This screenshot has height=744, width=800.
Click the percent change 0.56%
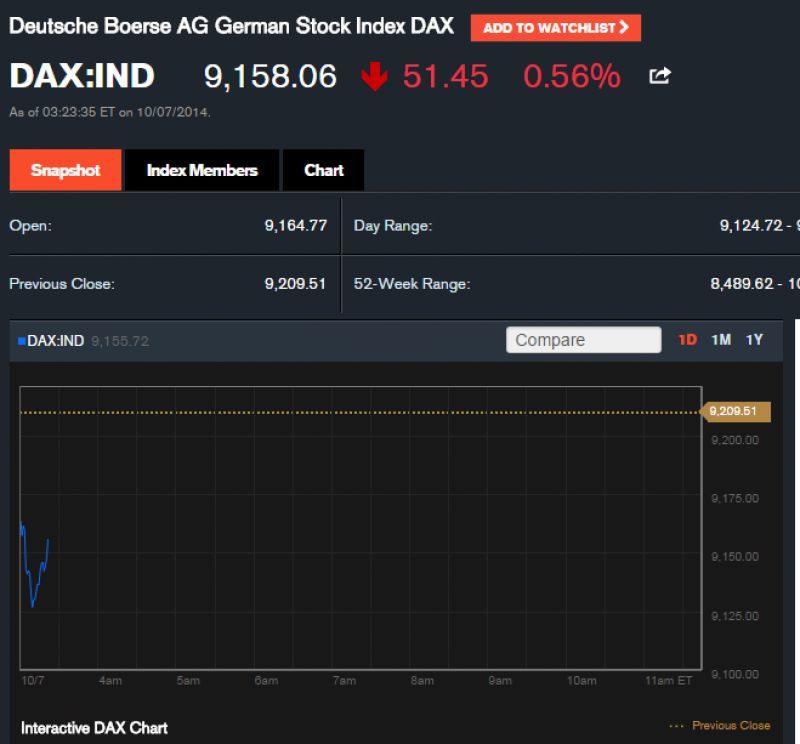572,77
